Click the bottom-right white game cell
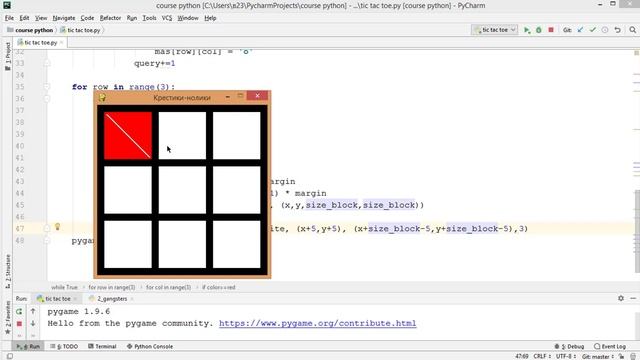The image size is (640, 360). point(236,244)
